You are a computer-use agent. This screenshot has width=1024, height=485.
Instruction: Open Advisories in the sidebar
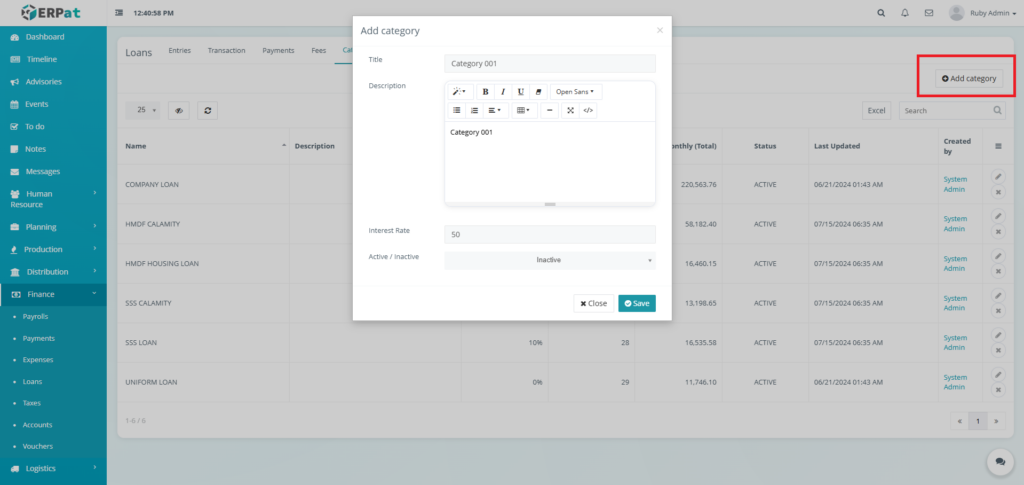click(54, 82)
